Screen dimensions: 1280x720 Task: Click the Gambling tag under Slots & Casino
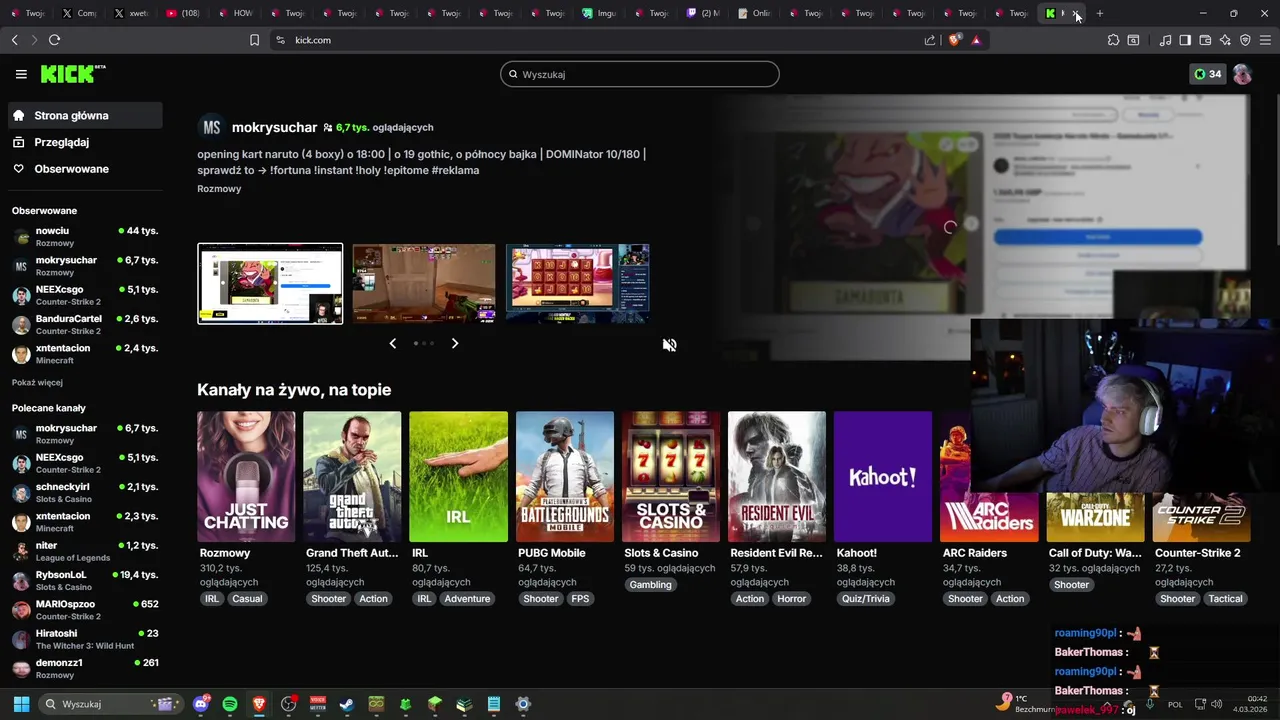650,584
